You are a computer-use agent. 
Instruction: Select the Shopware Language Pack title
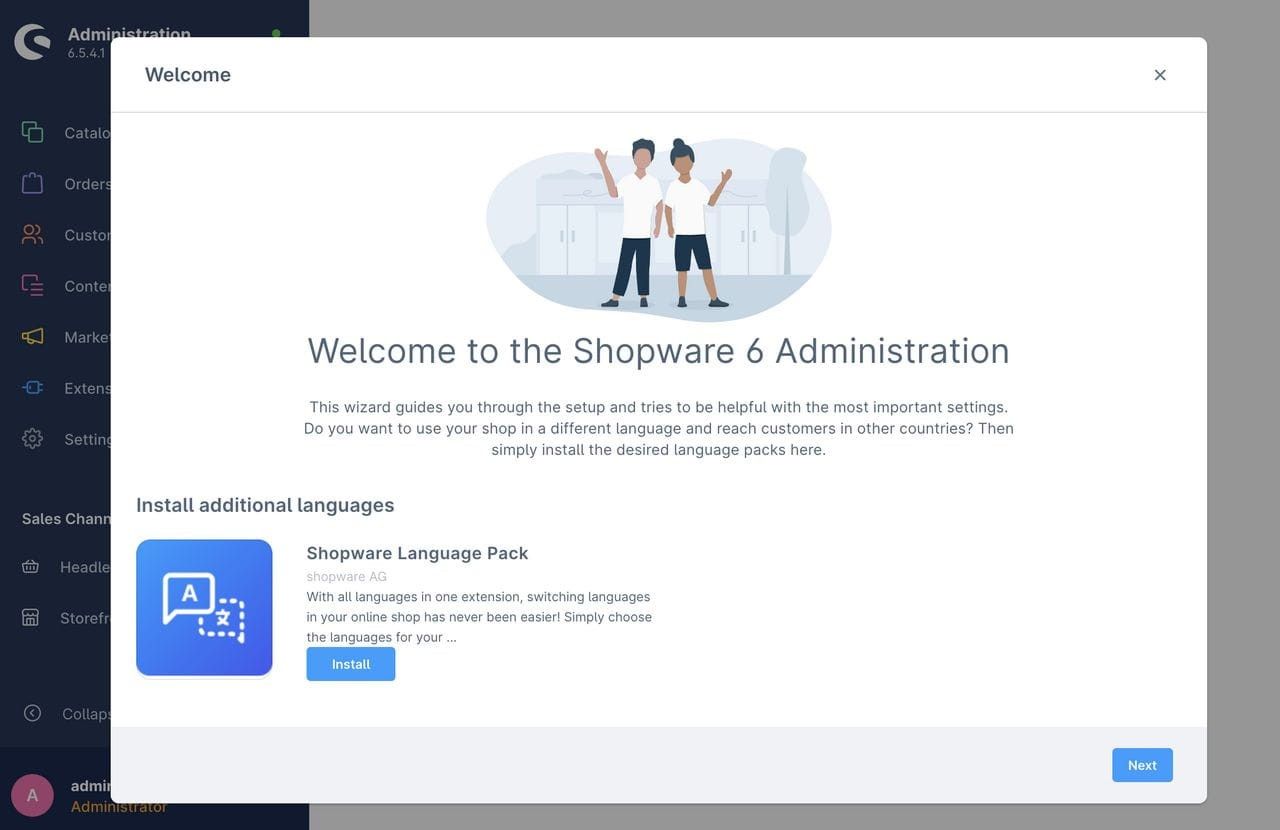417,553
